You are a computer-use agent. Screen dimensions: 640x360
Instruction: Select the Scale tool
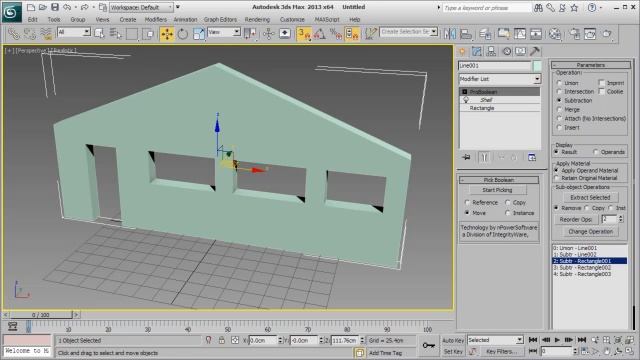pyautogui.click(x=198, y=34)
